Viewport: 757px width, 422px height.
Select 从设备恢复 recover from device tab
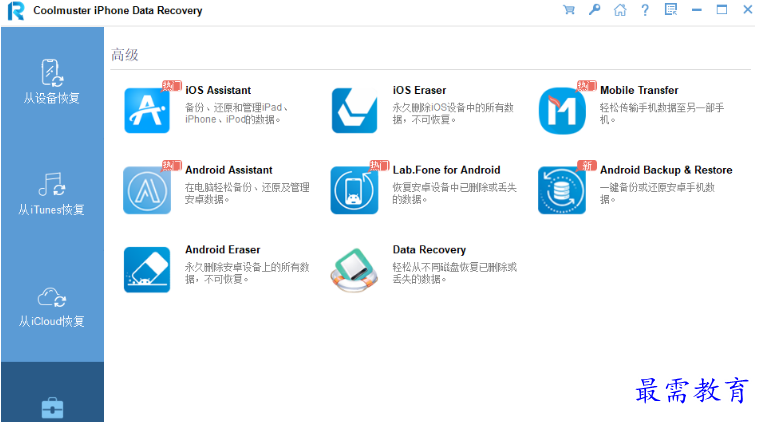(52, 82)
